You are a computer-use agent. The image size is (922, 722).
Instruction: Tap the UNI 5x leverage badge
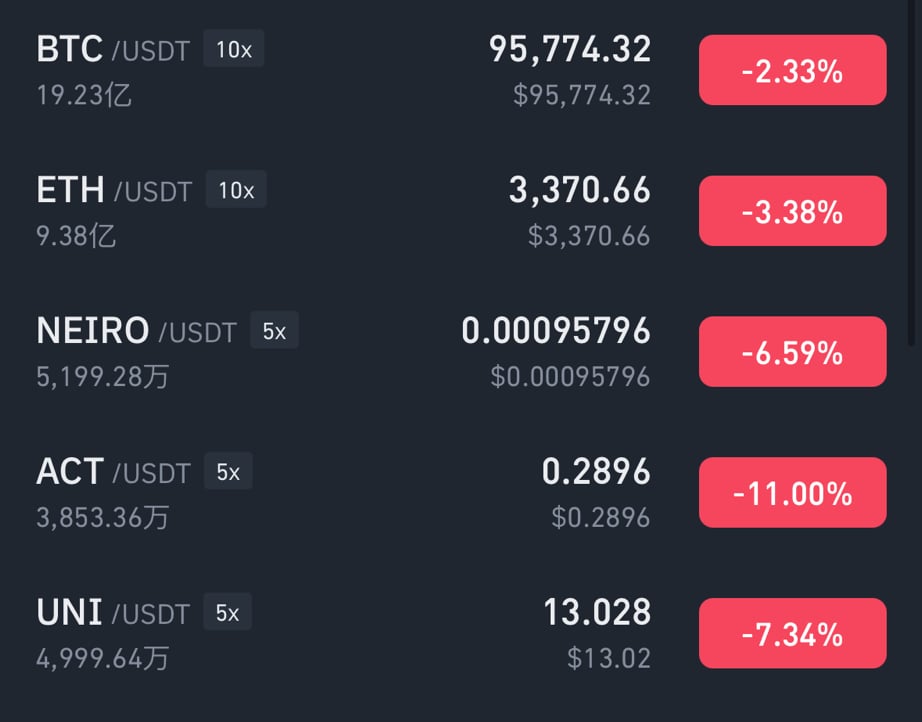pos(228,611)
